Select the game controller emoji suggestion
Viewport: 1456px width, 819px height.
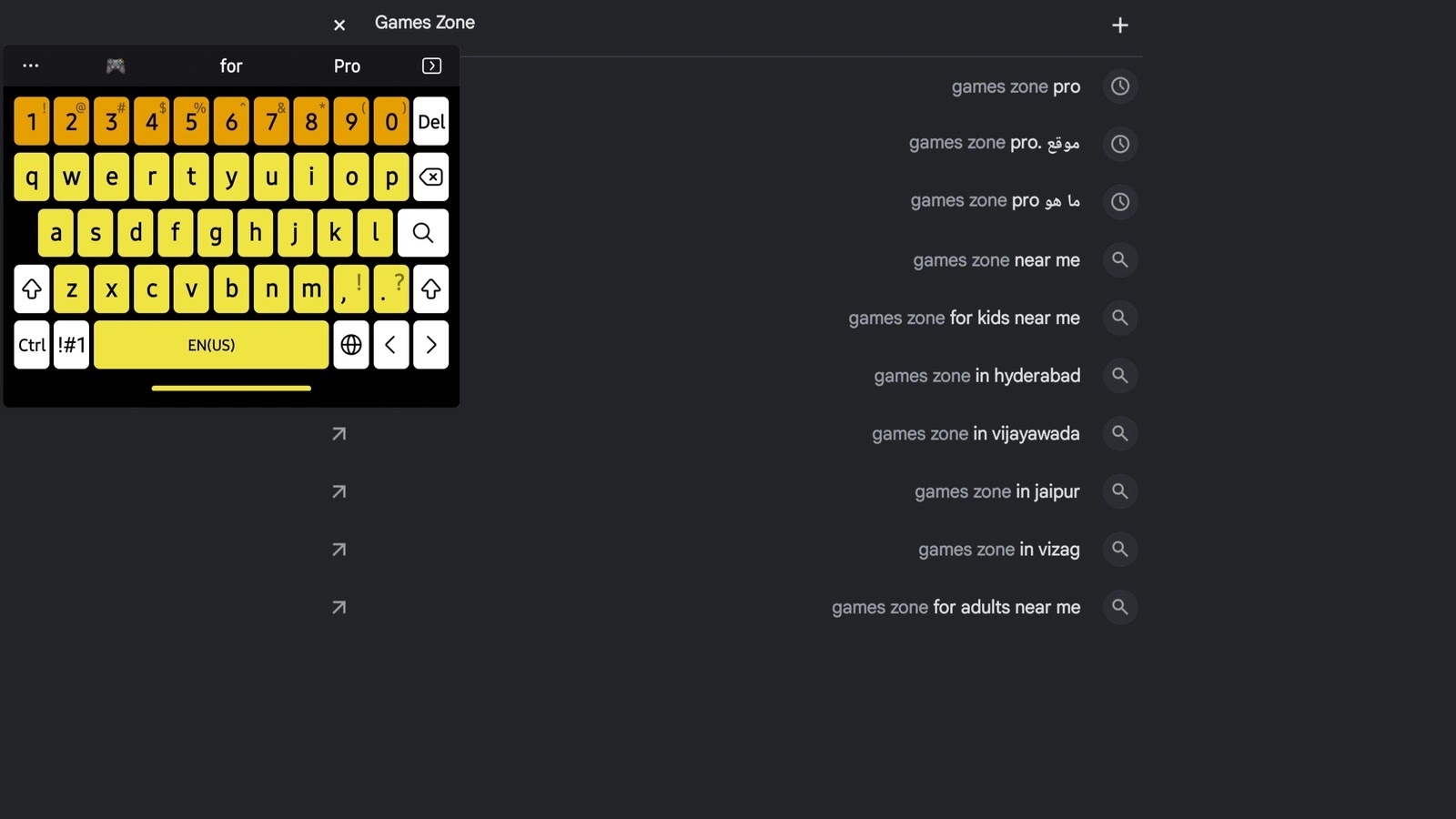pyautogui.click(x=116, y=66)
